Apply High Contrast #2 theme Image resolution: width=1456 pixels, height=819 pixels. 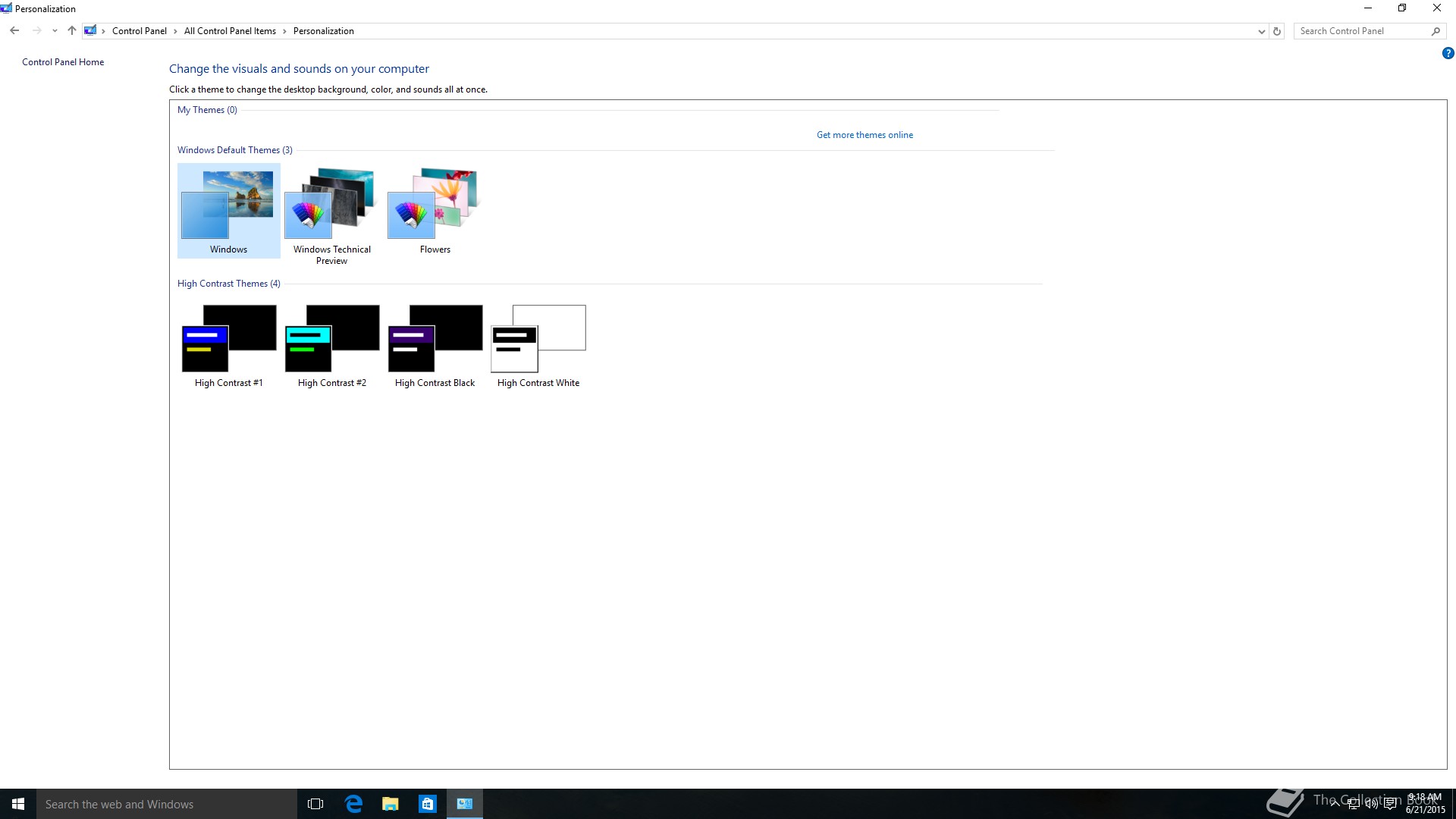pyautogui.click(x=332, y=346)
